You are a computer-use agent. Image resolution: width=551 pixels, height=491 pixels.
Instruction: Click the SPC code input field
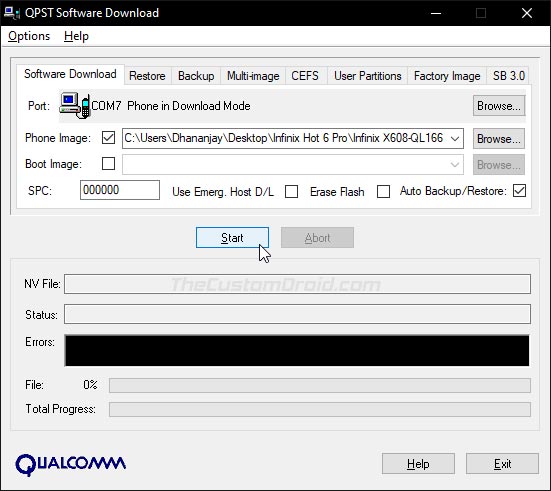[x=120, y=190]
